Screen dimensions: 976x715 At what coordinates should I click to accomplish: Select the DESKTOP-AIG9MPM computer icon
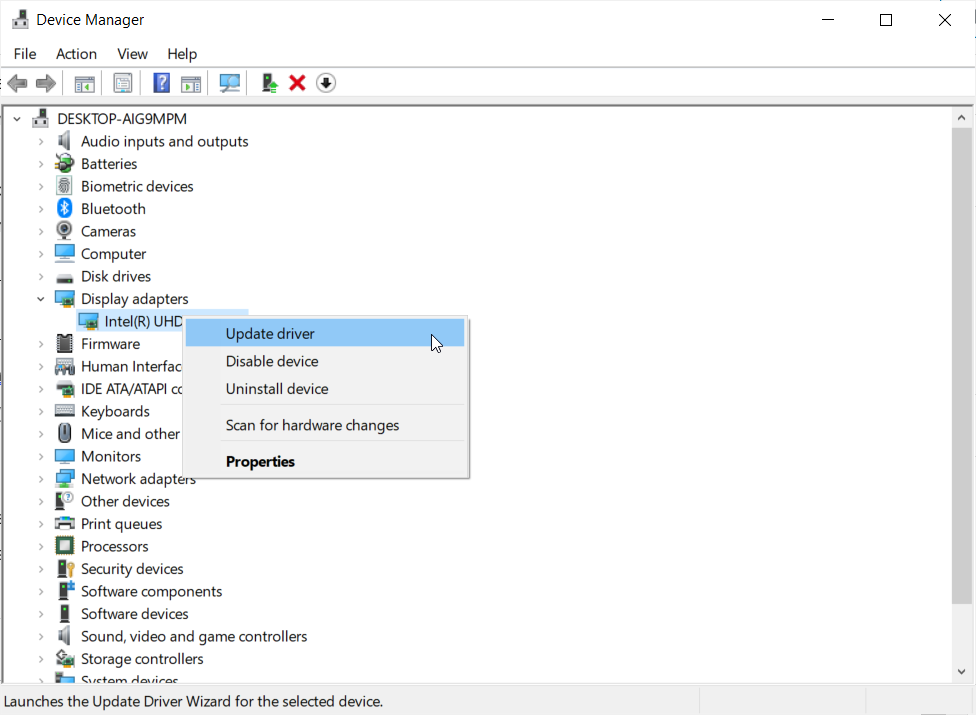[40, 118]
